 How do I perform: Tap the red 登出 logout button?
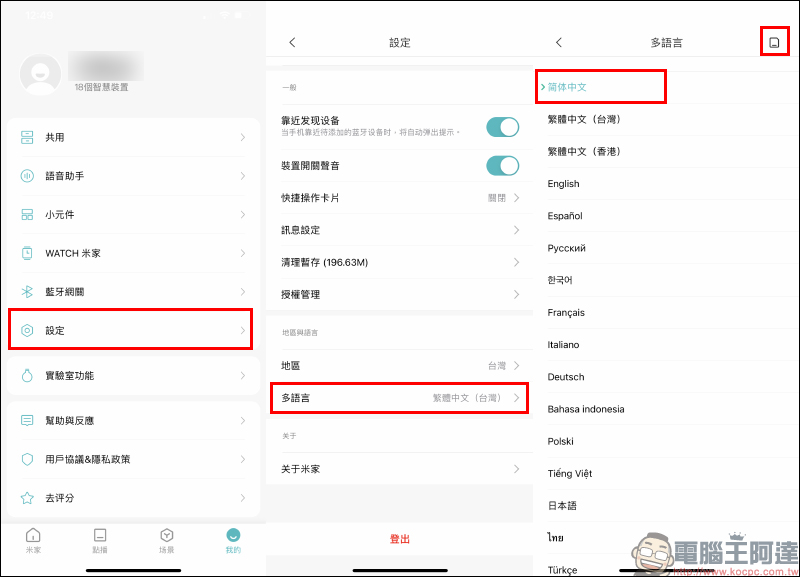[400, 539]
